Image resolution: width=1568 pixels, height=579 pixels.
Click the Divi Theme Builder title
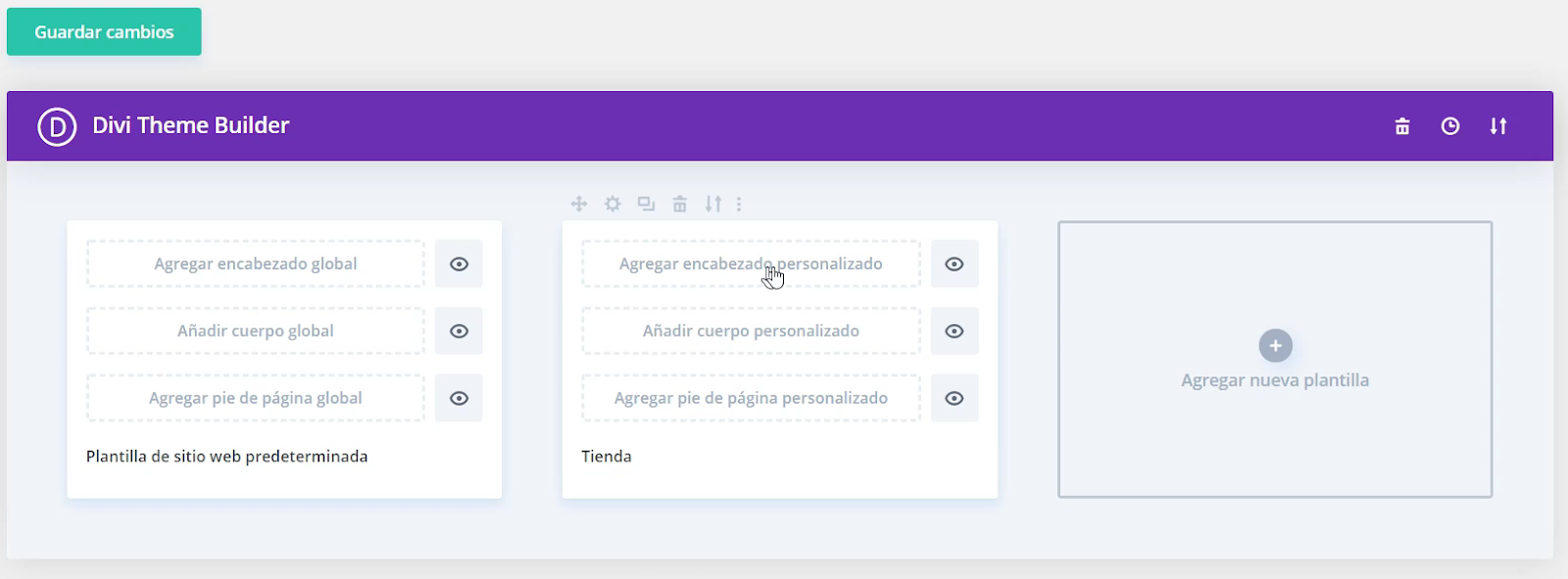(x=191, y=125)
